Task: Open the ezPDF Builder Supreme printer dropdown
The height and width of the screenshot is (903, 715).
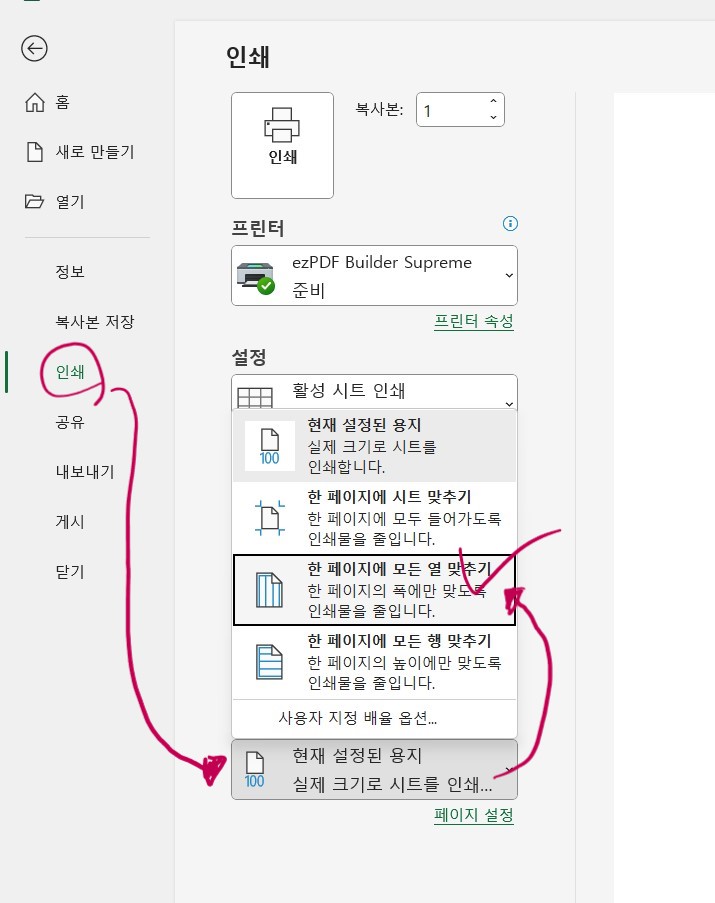Action: (x=374, y=275)
